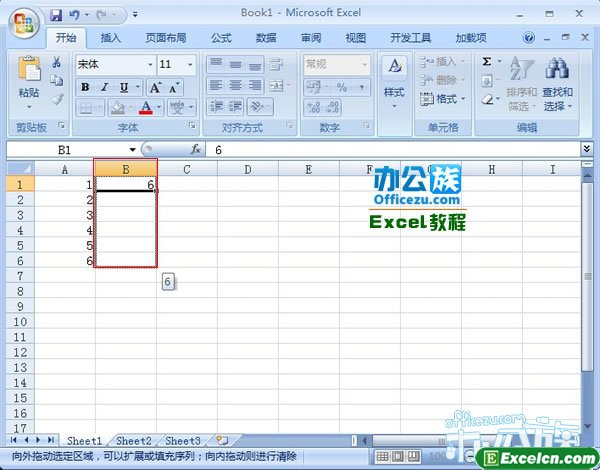Select the Sheet2 worksheet tab
This screenshot has height=470, width=600.
click(x=134, y=441)
